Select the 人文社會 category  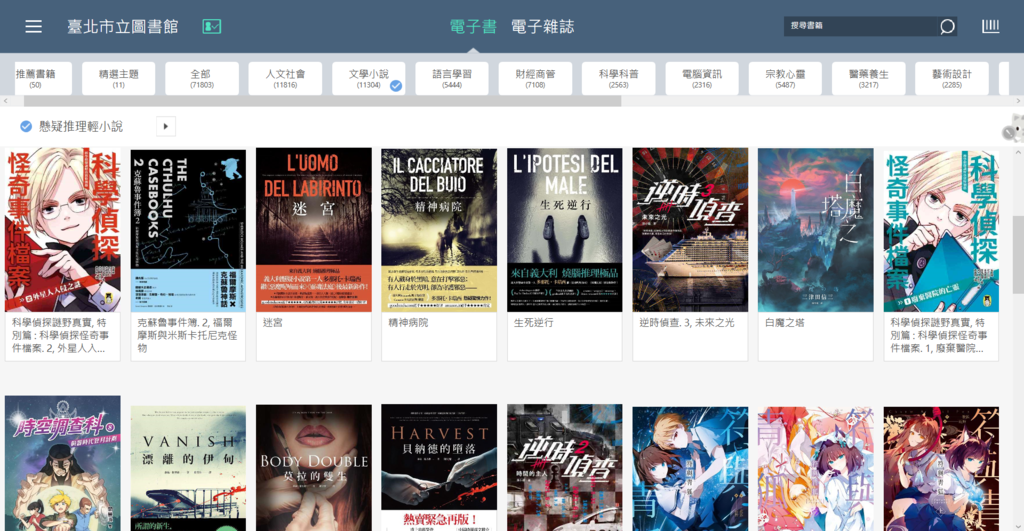coord(285,78)
